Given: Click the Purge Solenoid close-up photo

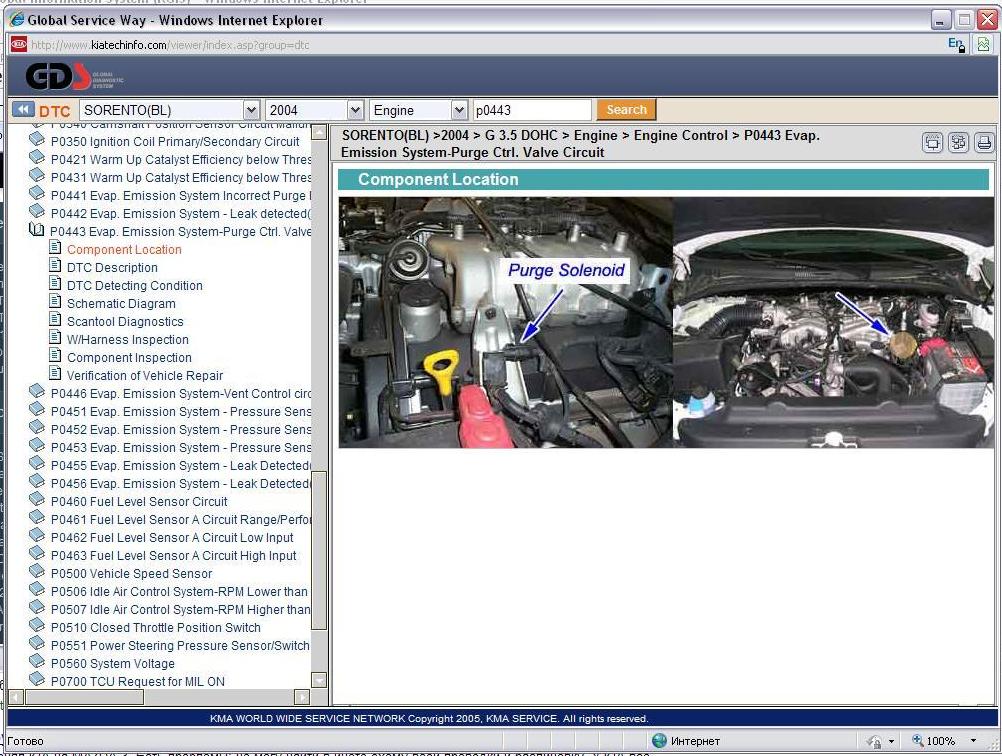Looking at the screenshot, I should click(x=505, y=322).
